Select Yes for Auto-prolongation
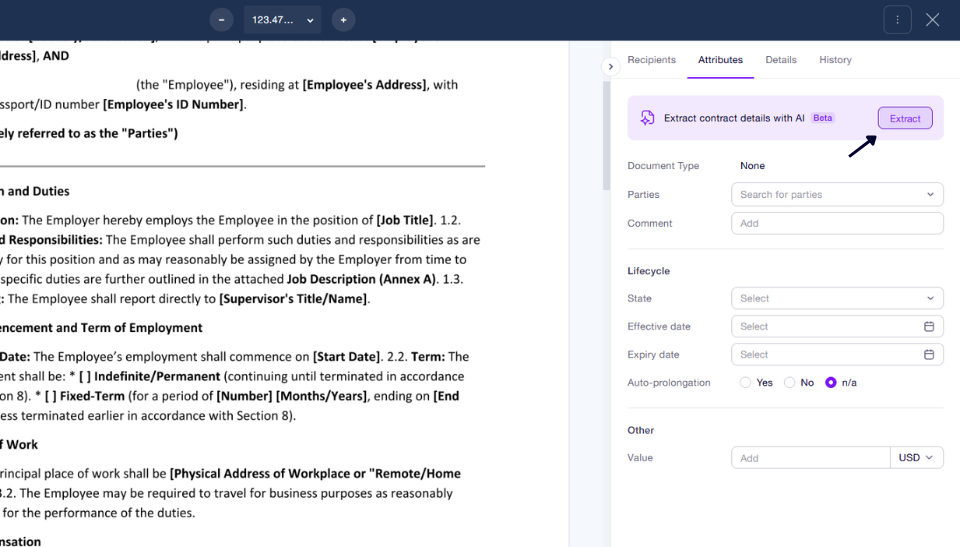 [x=745, y=382]
